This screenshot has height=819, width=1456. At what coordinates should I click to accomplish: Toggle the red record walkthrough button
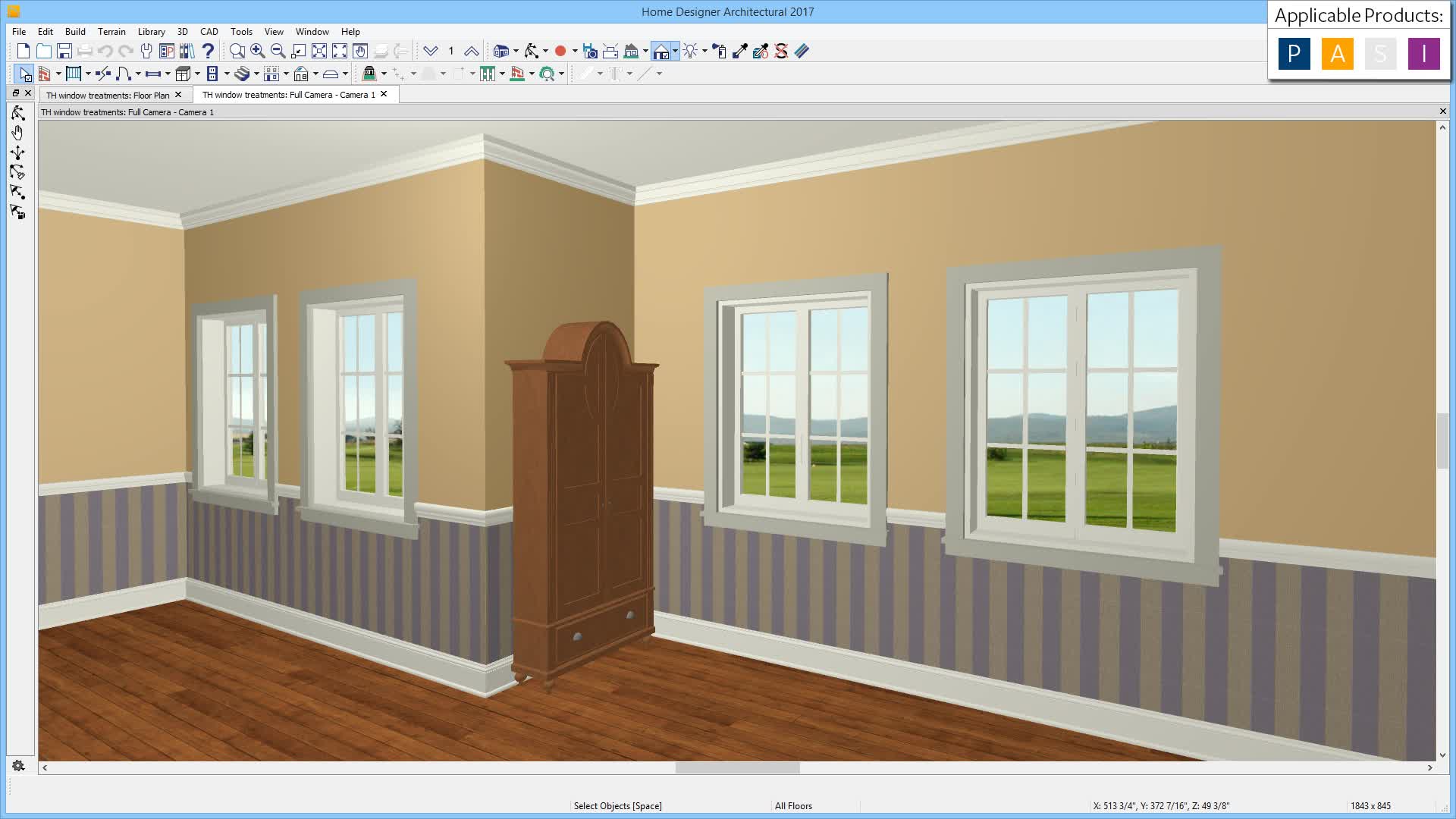pyautogui.click(x=560, y=52)
